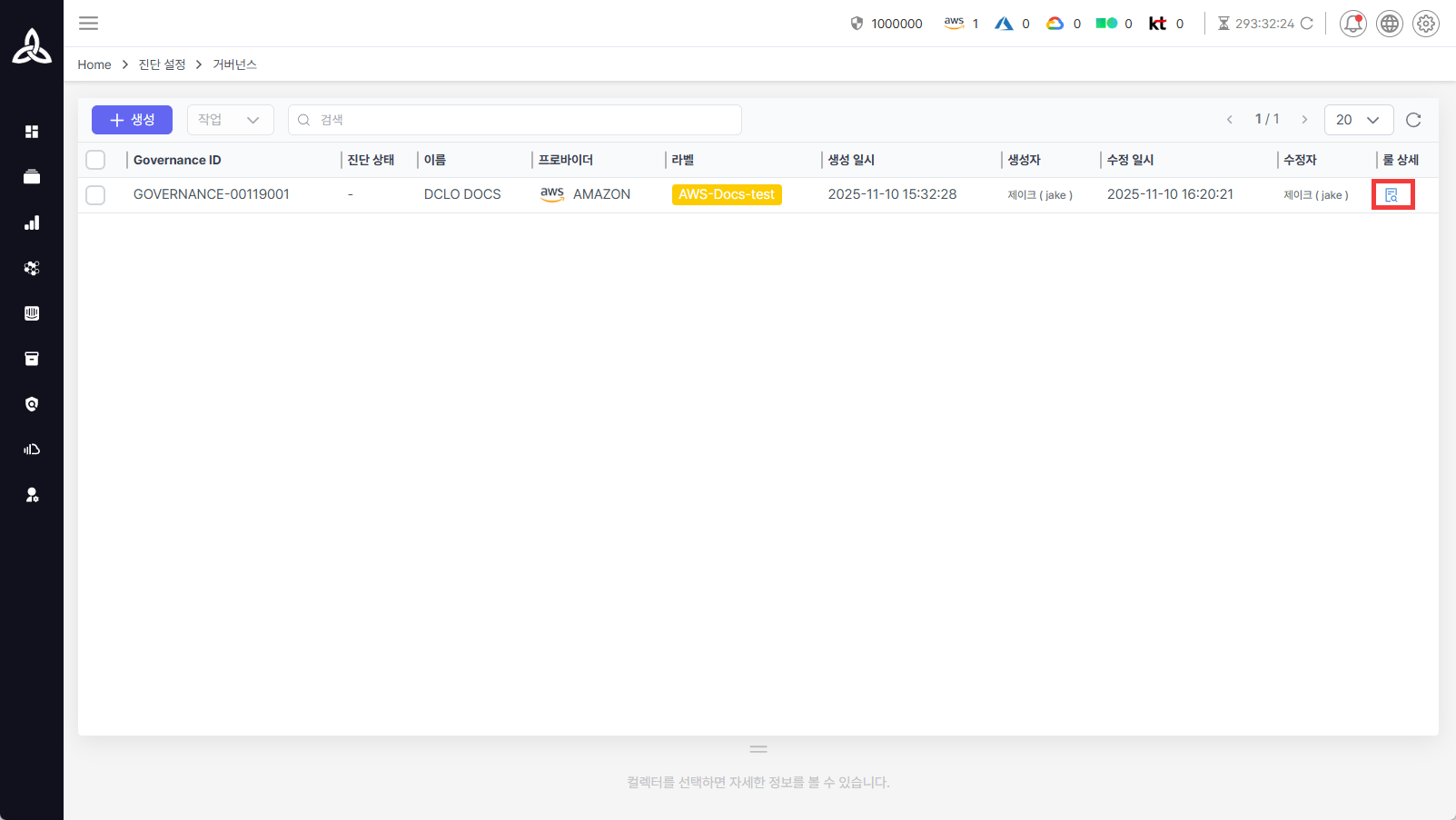Select all rows with header checkbox
The width and height of the screenshot is (1456, 820).
coord(95,160)
